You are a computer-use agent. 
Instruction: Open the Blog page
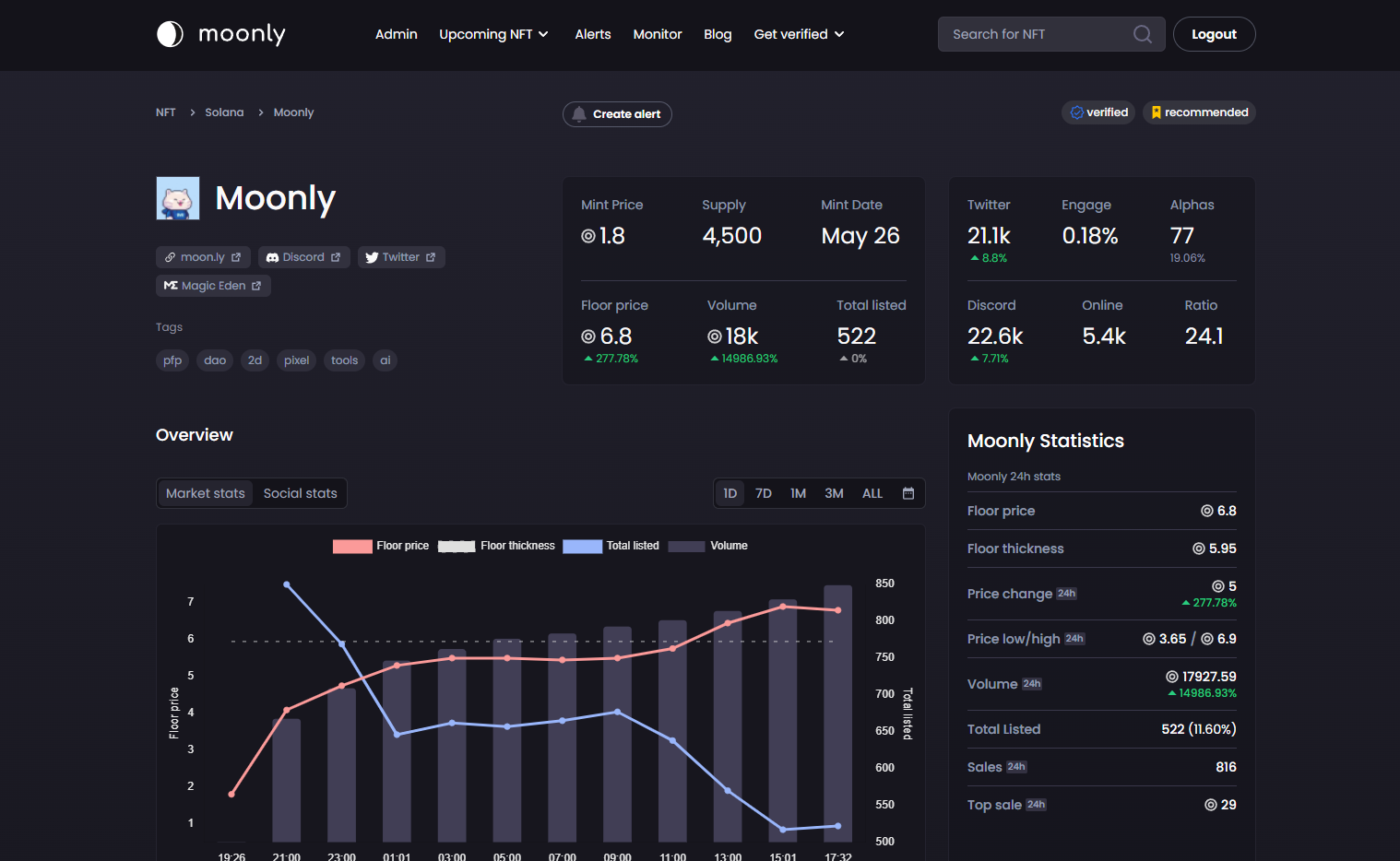pos(718,34)
